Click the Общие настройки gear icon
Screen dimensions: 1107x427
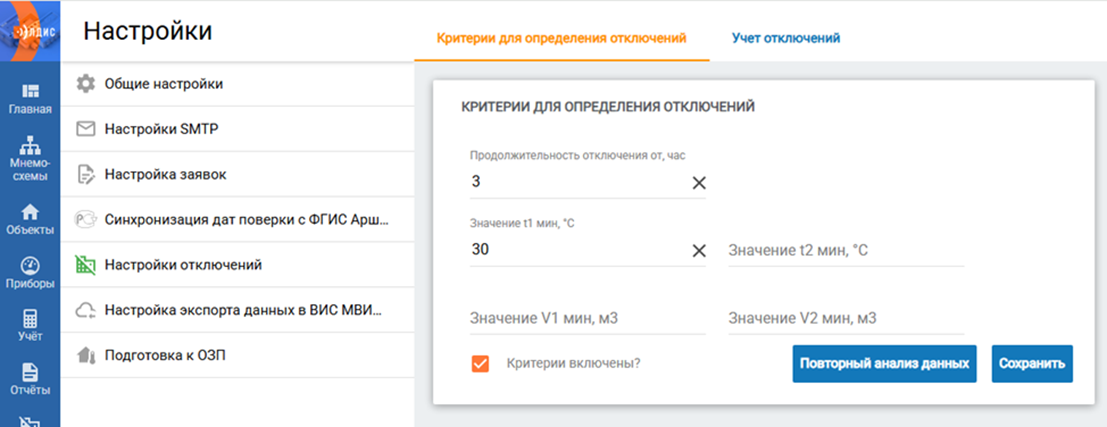pos(86,83)
